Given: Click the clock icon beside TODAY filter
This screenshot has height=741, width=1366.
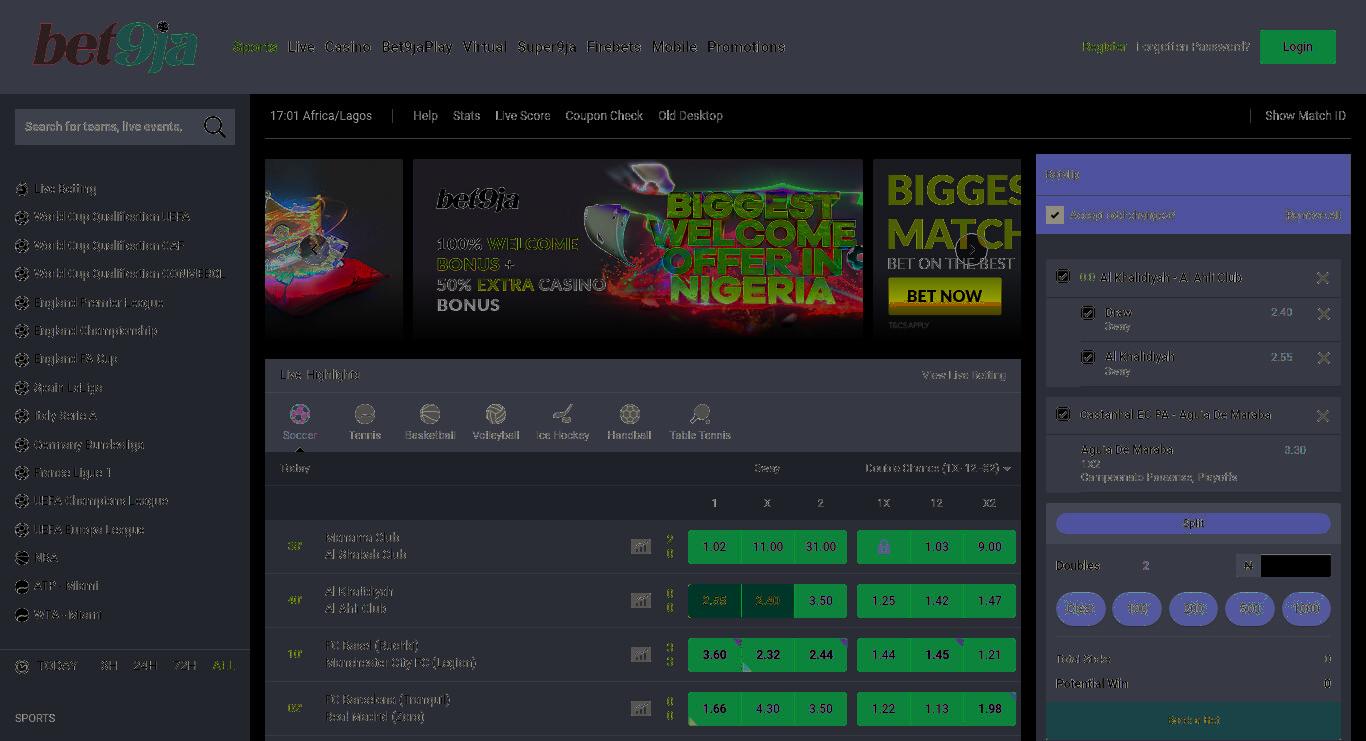Looking at the screenshot, I should point(22,666).
